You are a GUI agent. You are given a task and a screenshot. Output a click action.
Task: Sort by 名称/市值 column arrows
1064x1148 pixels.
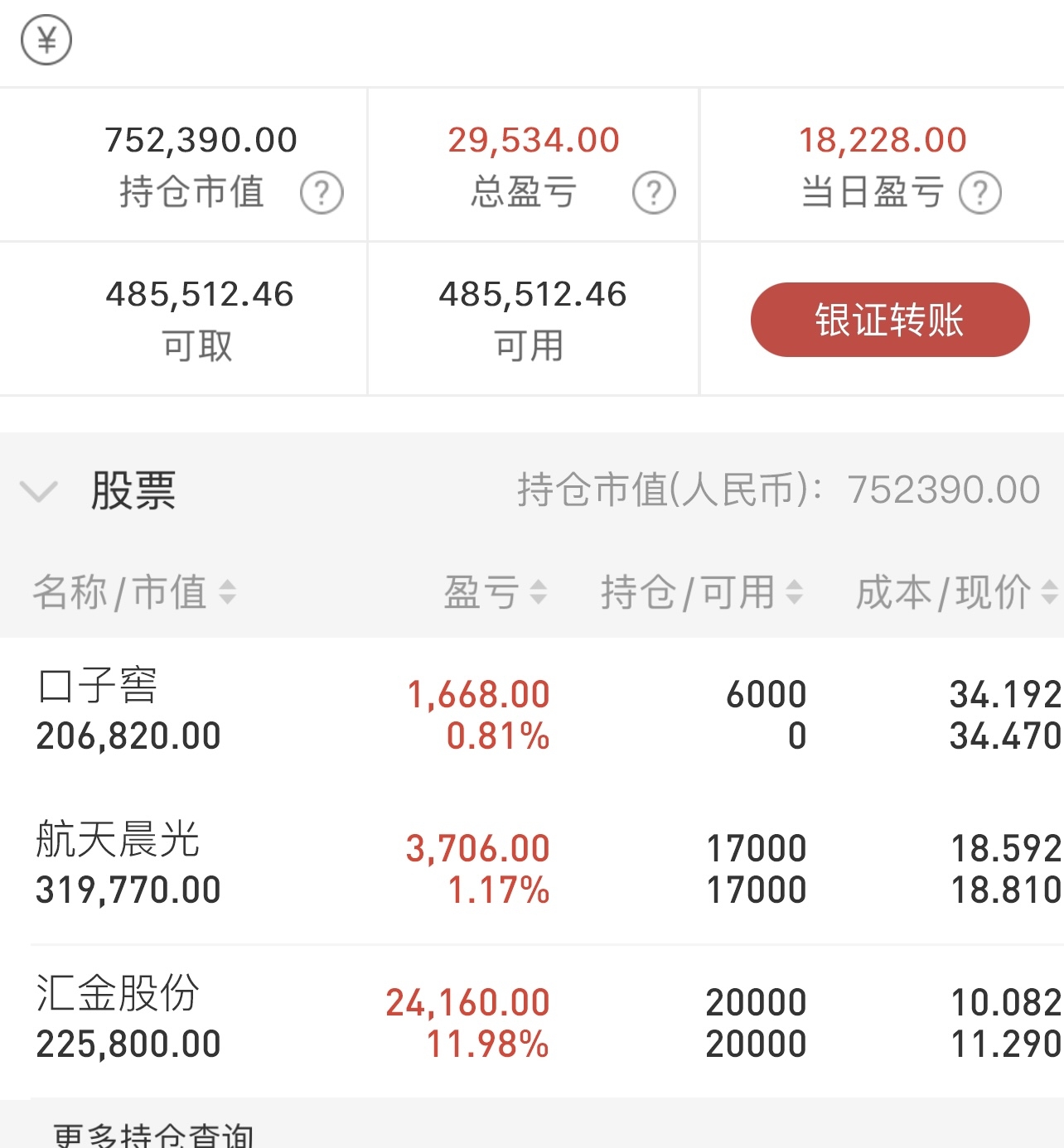(227, 592)
